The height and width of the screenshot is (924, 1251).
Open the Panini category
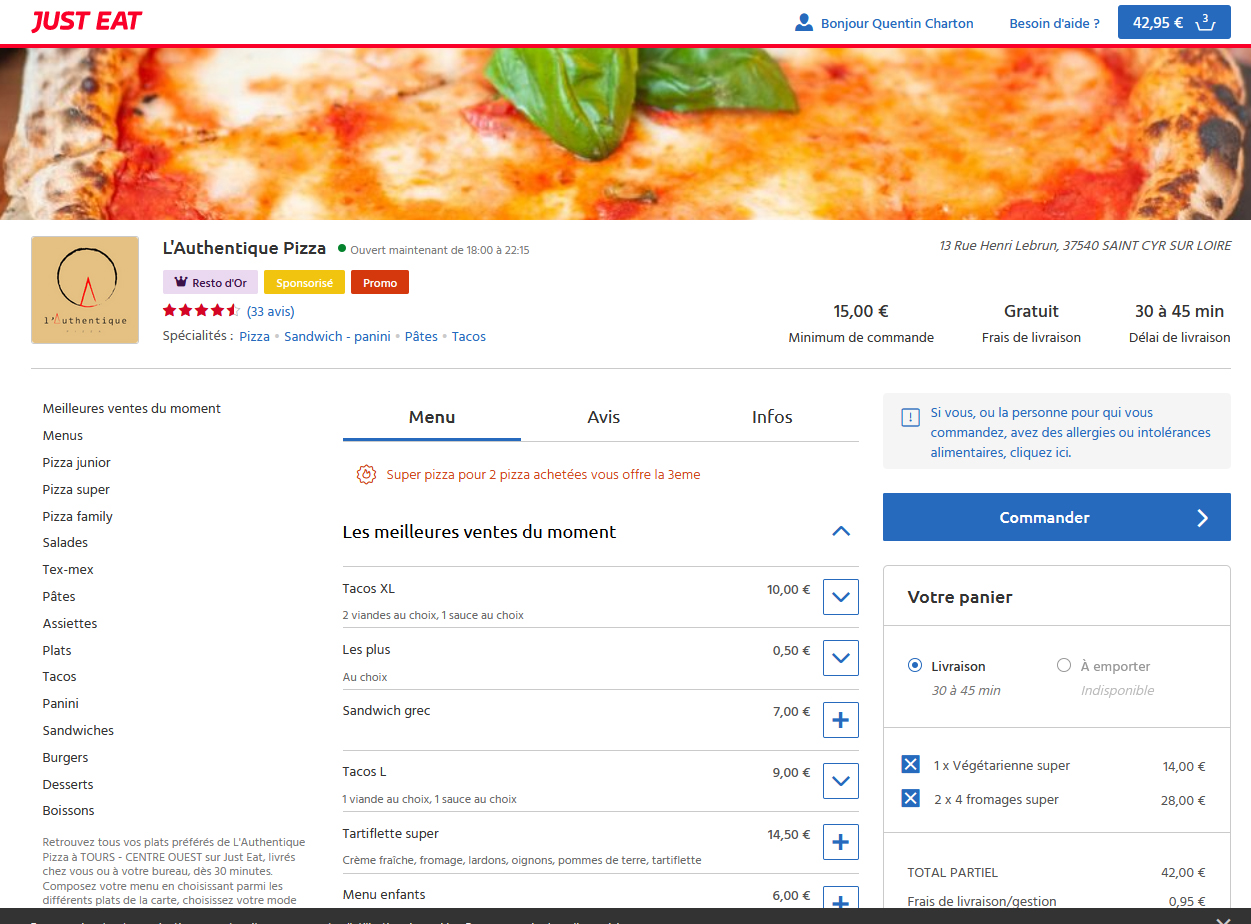tap(61, 704)
